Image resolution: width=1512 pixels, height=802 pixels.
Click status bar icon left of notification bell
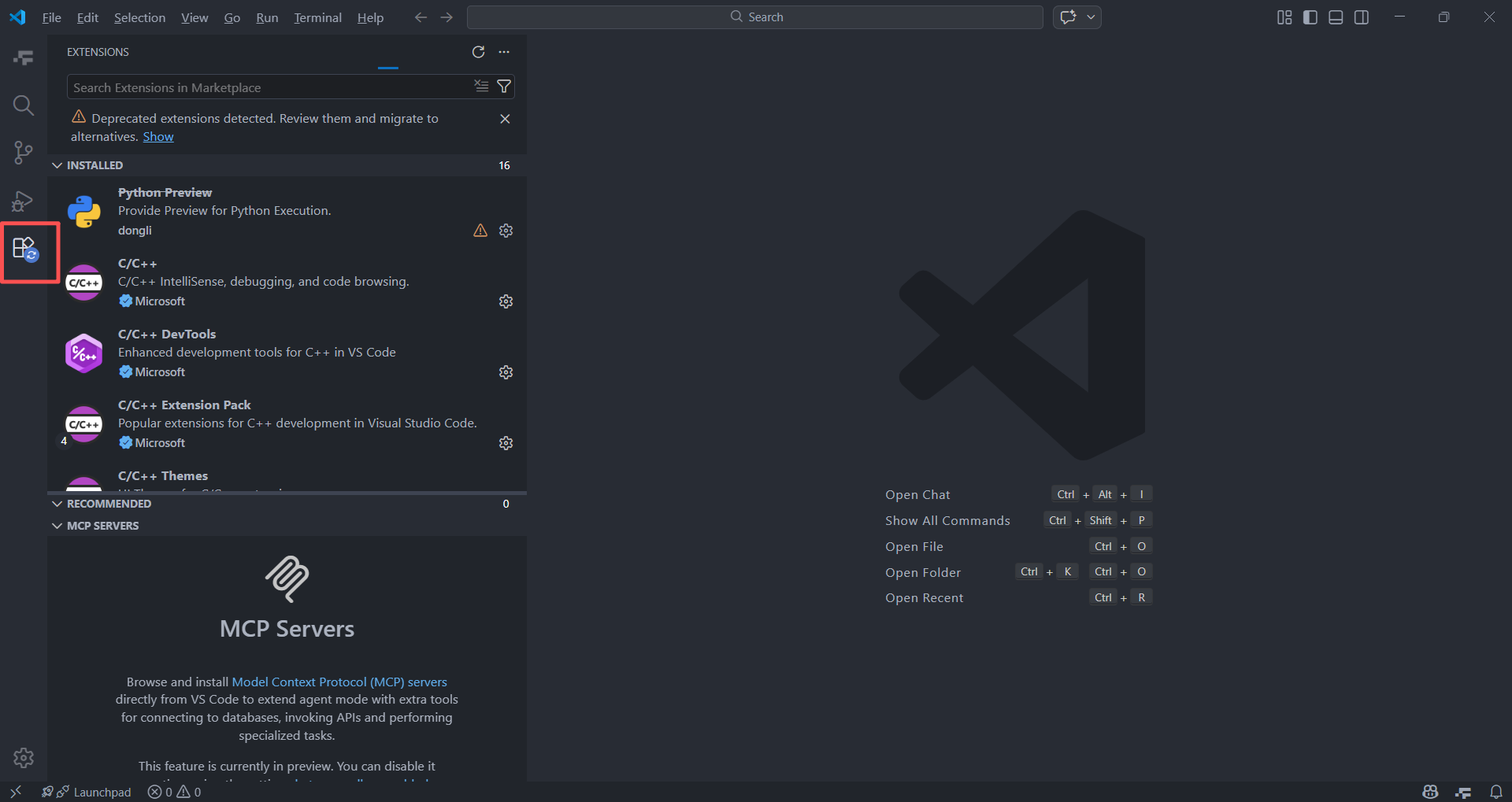point(1463,792)
